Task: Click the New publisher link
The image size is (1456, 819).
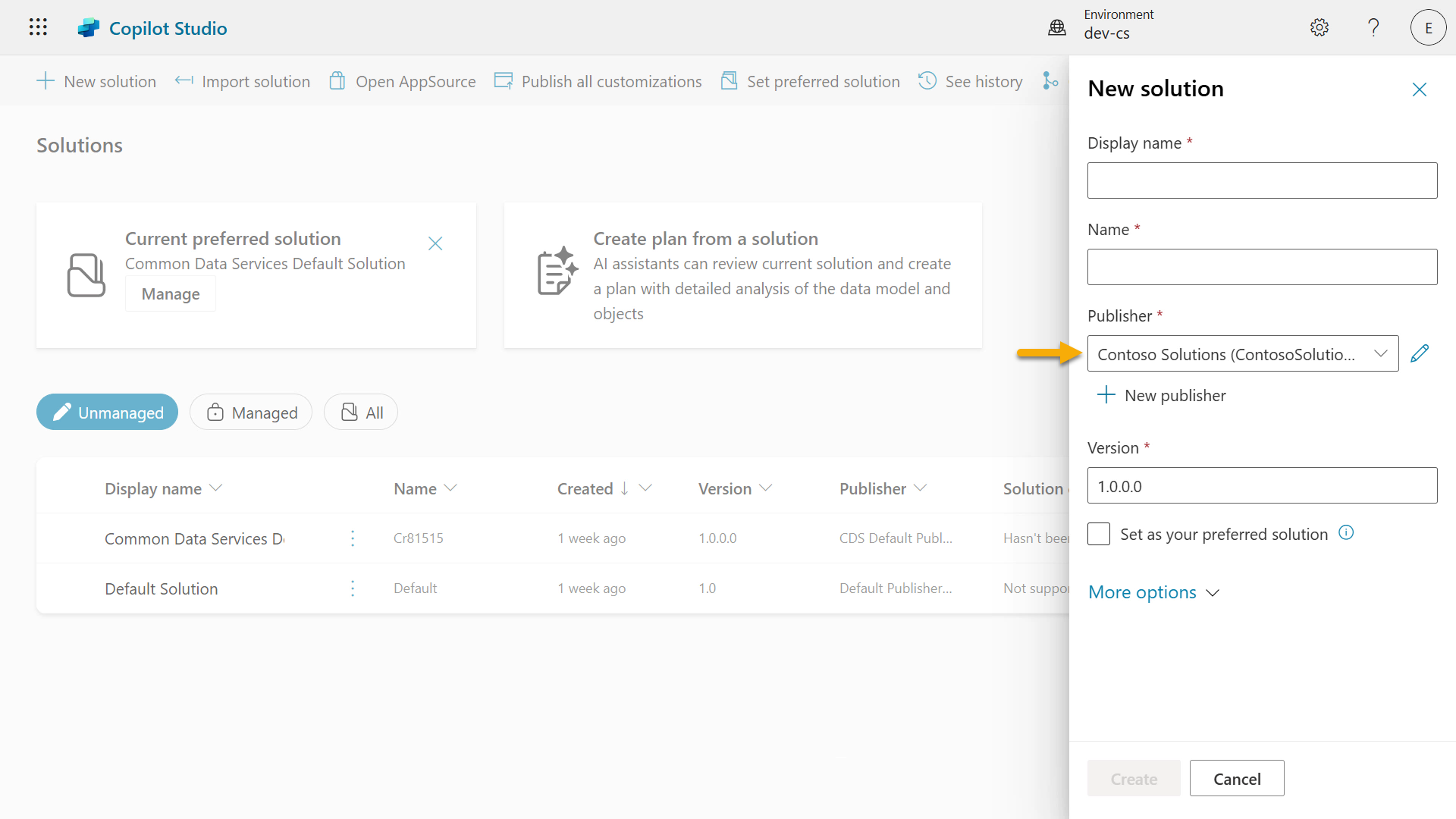Action: pos(1161,395)
